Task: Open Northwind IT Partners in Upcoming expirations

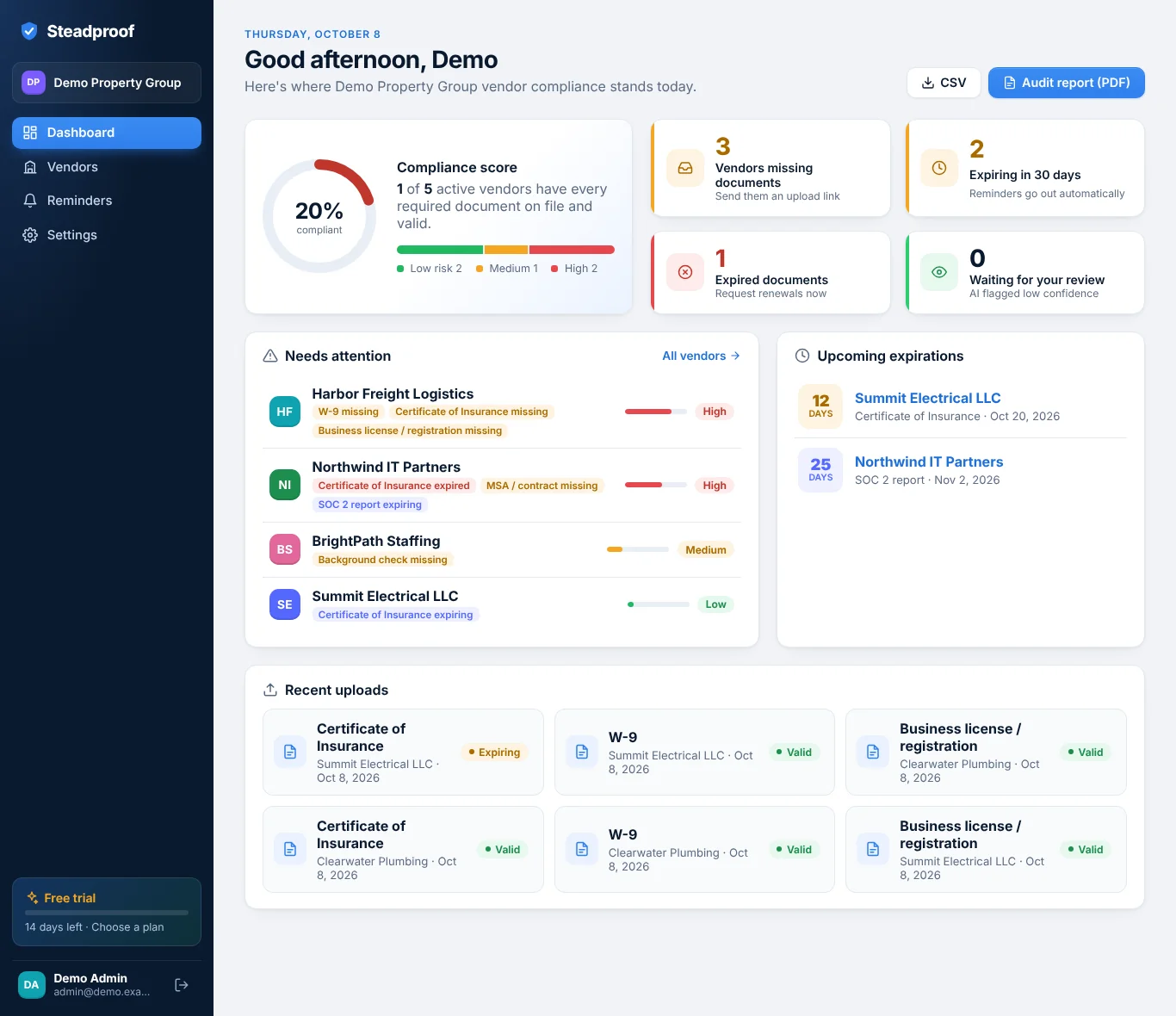Action: tap(929, 462)
